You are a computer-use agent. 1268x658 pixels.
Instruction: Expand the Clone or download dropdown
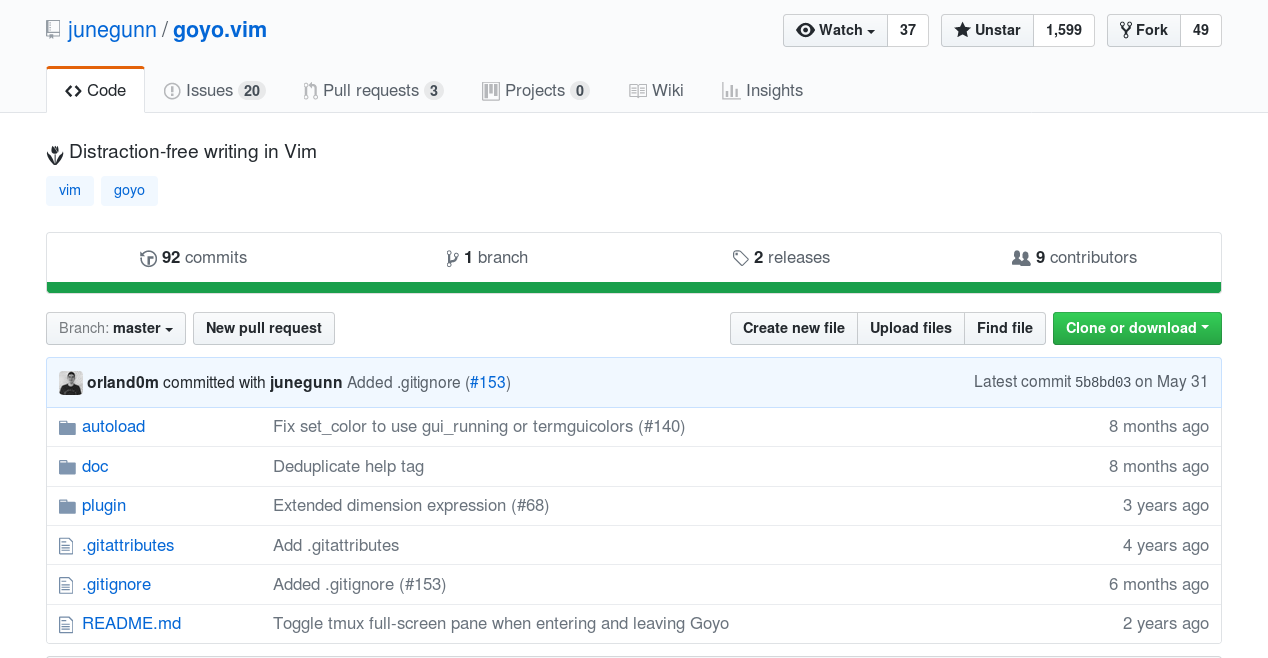pyautogui.click(x=1137, y=328)
